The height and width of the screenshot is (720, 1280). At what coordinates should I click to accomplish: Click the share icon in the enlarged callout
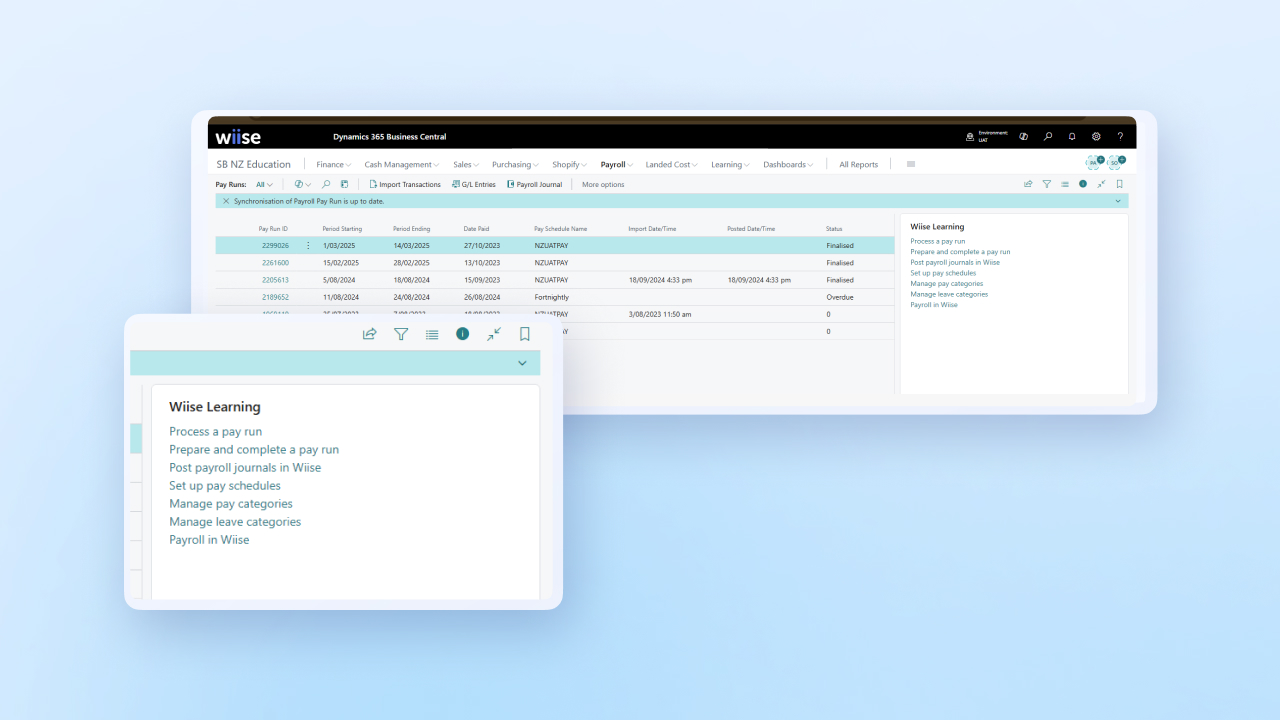click(369, 334)
